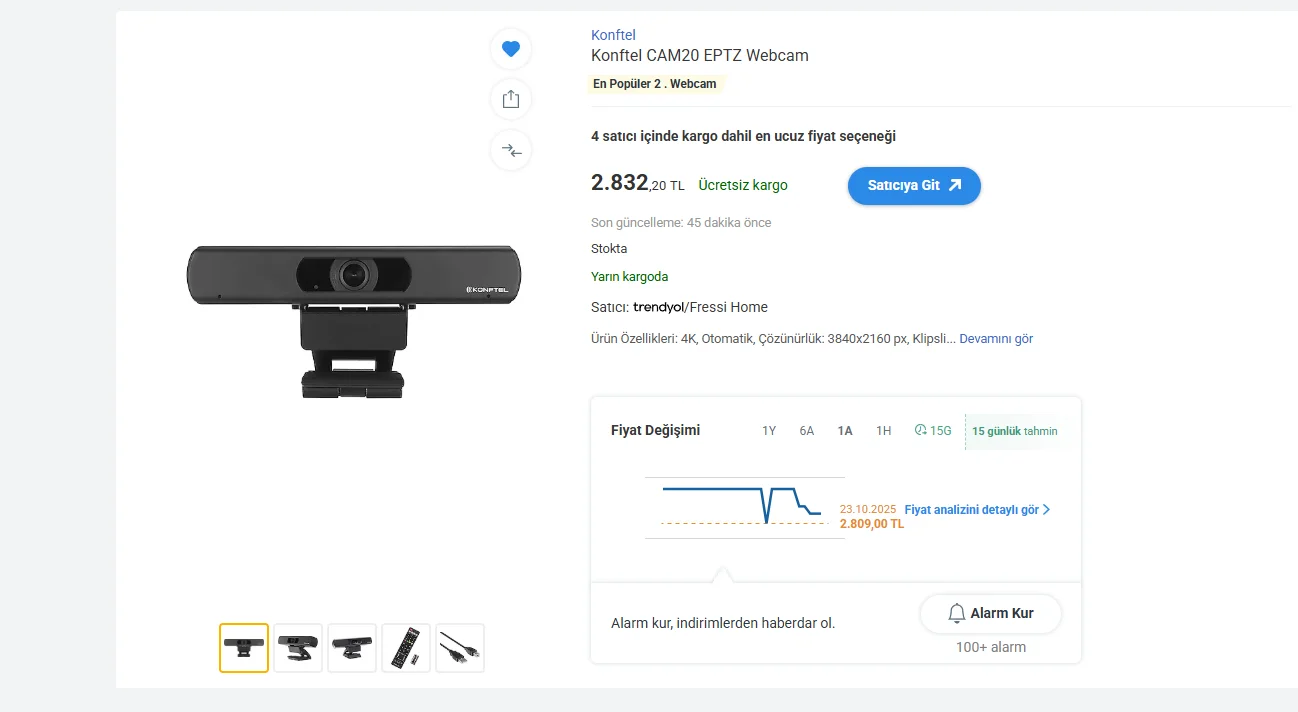The width and height of the screenshot is (1298, 712).
Task: Click the compare arrows icon
Action: click(511, 150)
